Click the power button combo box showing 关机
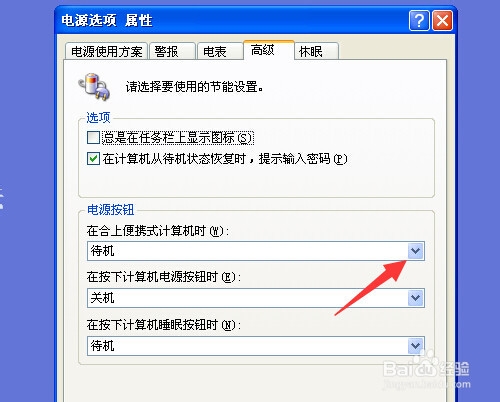 [256, 298]
